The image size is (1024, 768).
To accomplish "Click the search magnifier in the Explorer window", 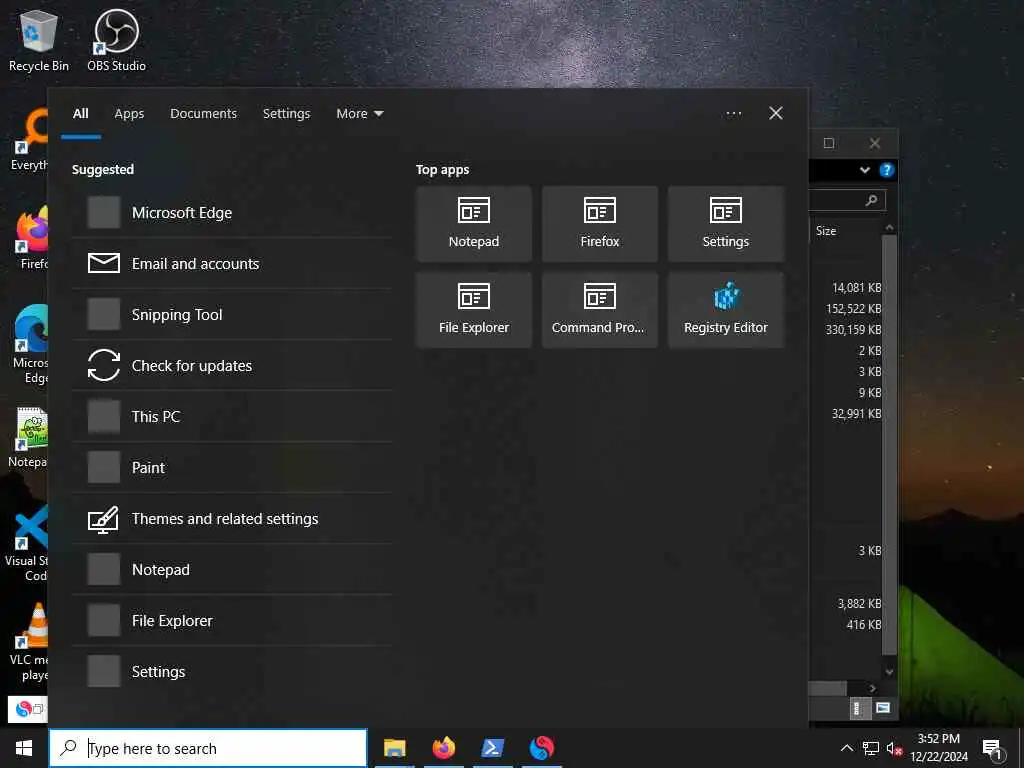I will [871, 200].
